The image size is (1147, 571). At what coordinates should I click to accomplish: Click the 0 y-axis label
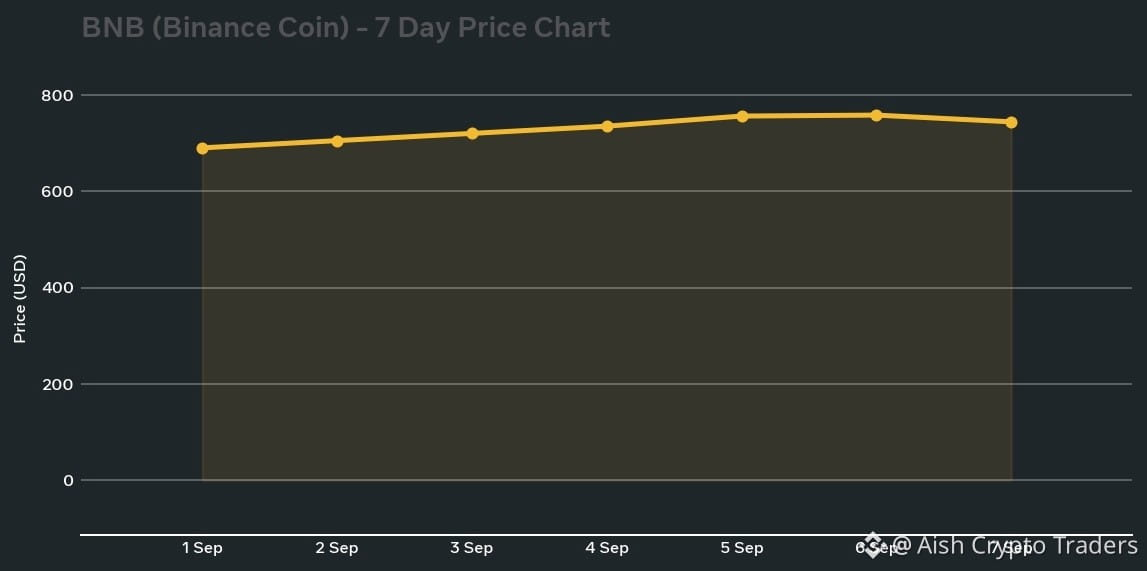click(x=68, y=480)
